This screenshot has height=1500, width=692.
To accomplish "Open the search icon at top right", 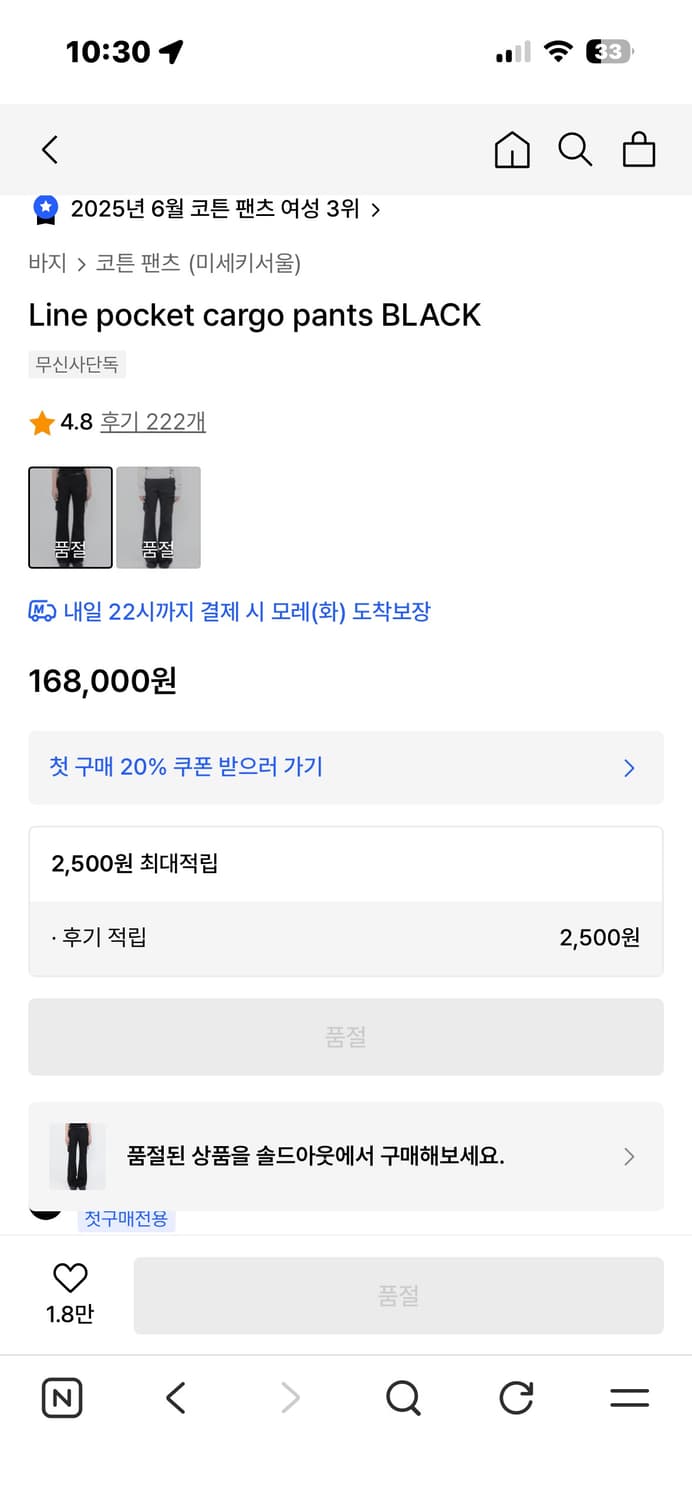I will 575,150.
